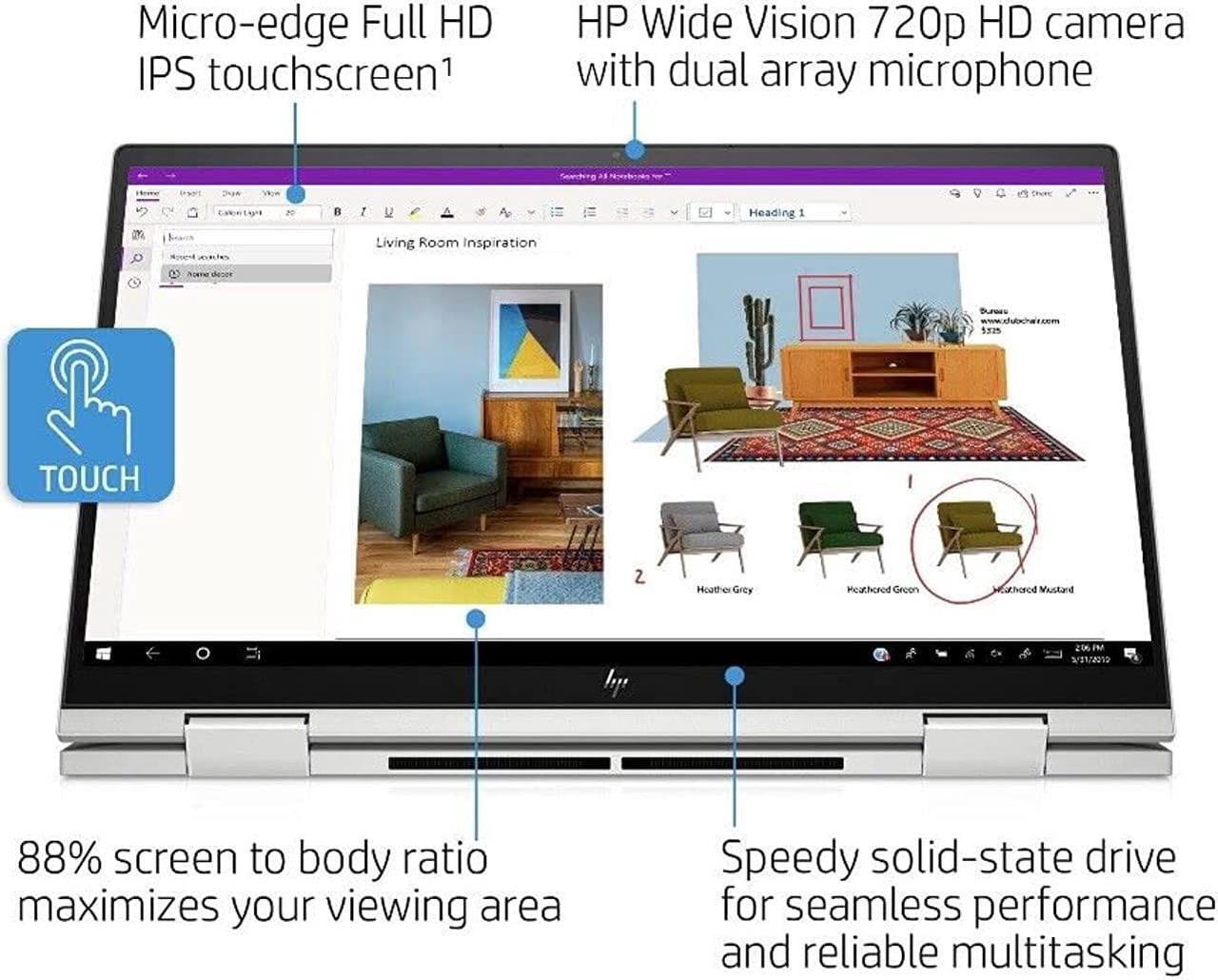Select the yellow text highlight color
1218x980 pixels.
pyautogui.click(x=415, y=212)
